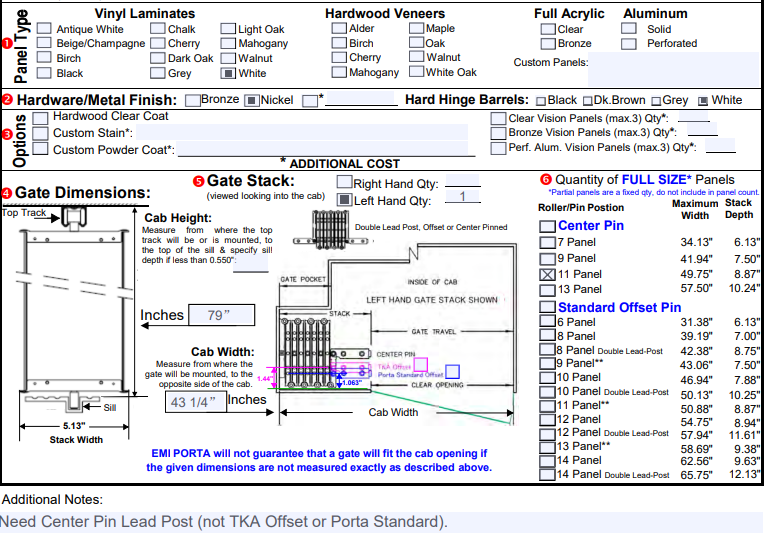
Task: Check the custom asterisk hardware finish box
Action: point(310,101)
